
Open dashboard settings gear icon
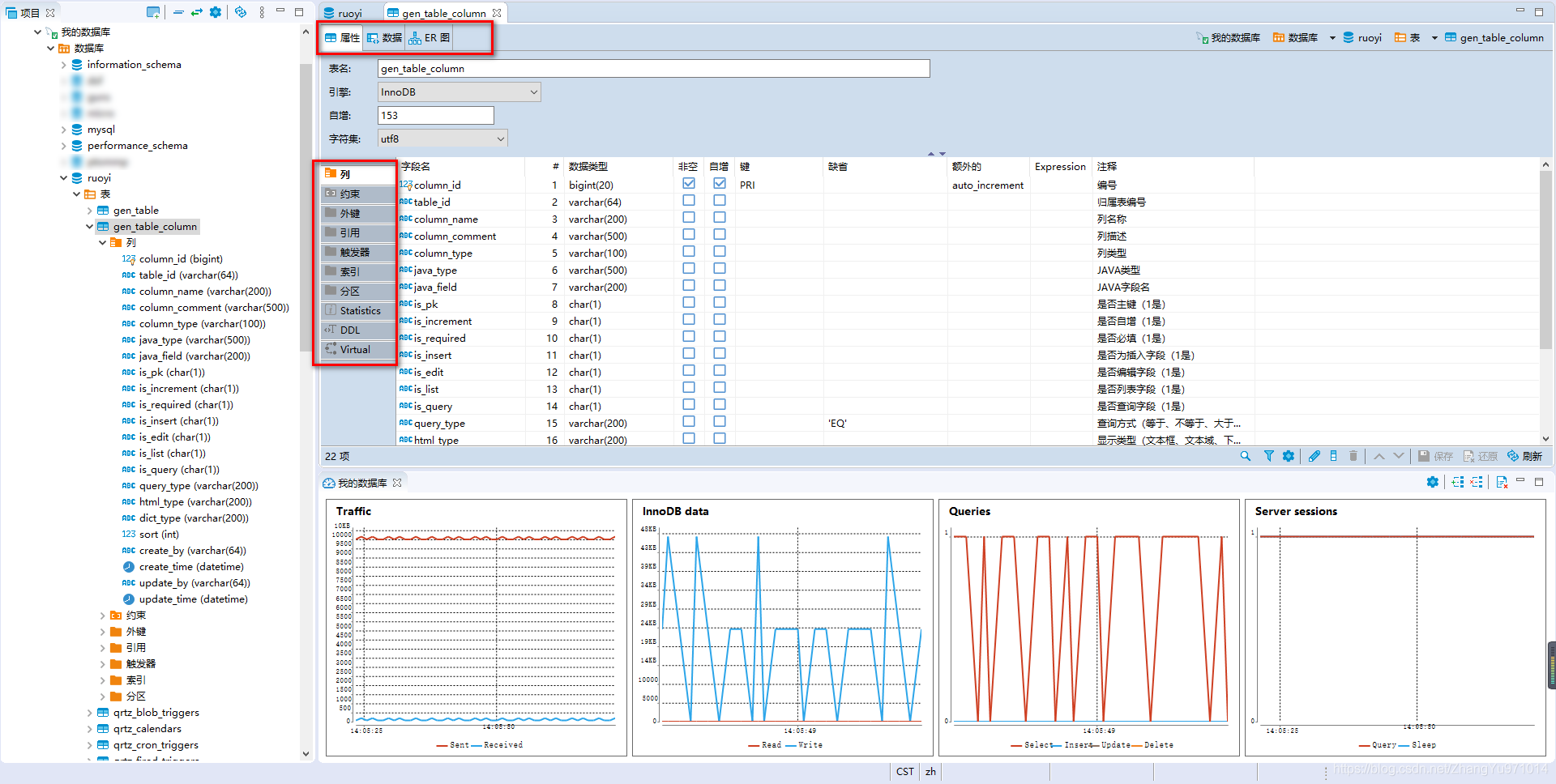(x=1433, y=482)
